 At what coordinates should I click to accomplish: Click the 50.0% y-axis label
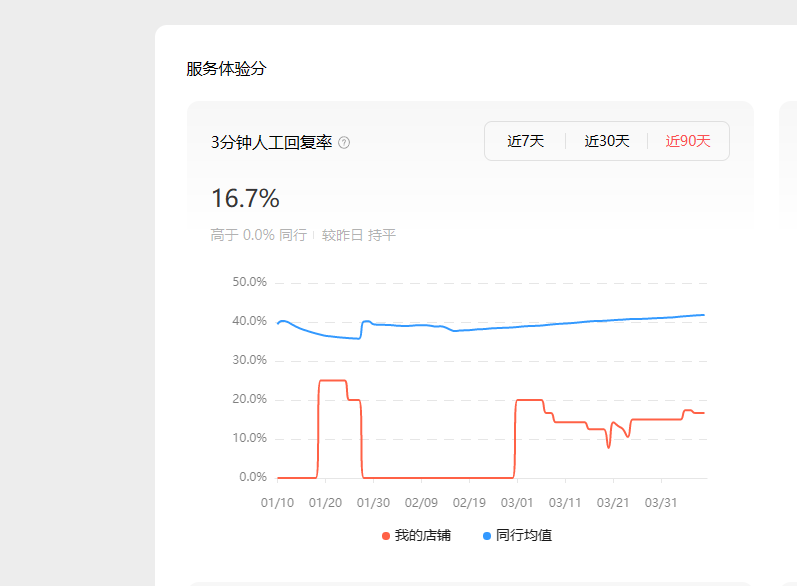pos(249,282)
